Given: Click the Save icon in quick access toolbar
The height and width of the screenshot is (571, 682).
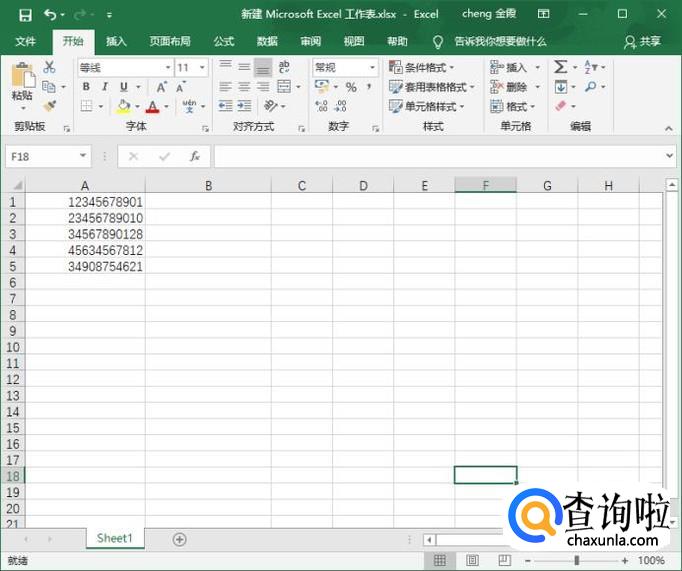Looking at the screenshot, I should point(25,15).
